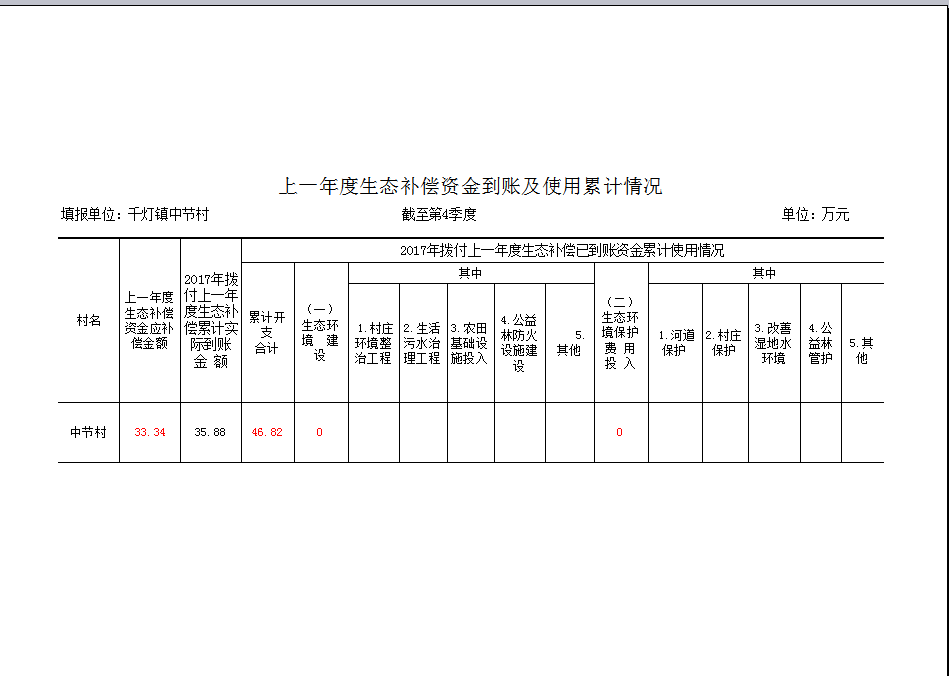Click the title 上一年度生态补偿资金到账及使用累计情况

coord(470,187)
